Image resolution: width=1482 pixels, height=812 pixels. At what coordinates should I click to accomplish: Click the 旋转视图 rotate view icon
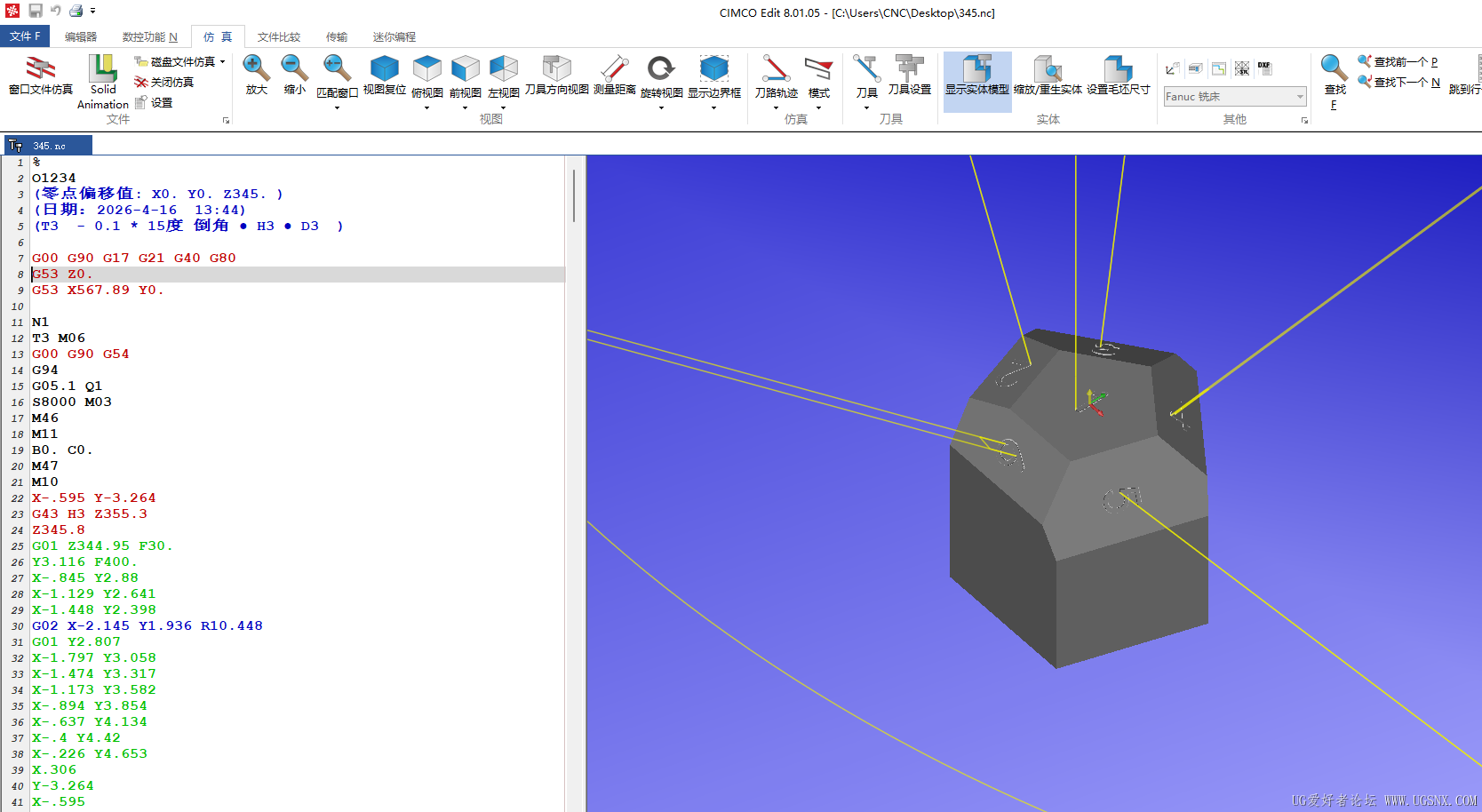coord(661,68)
